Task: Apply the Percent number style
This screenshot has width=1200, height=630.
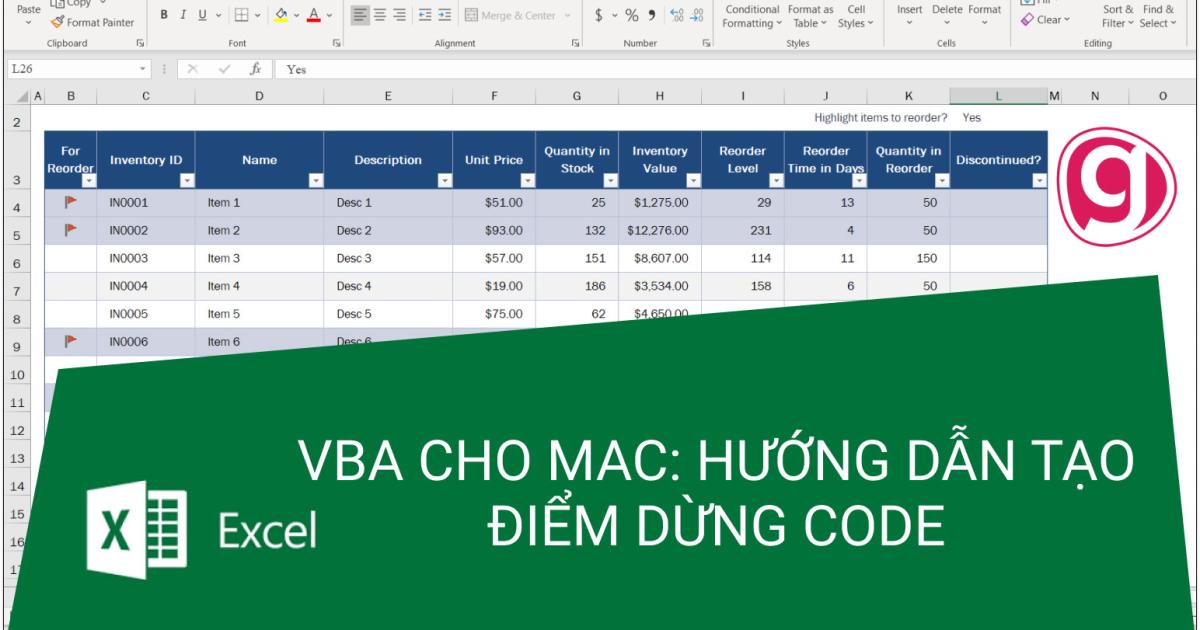Action: click(x=632, y=15)
